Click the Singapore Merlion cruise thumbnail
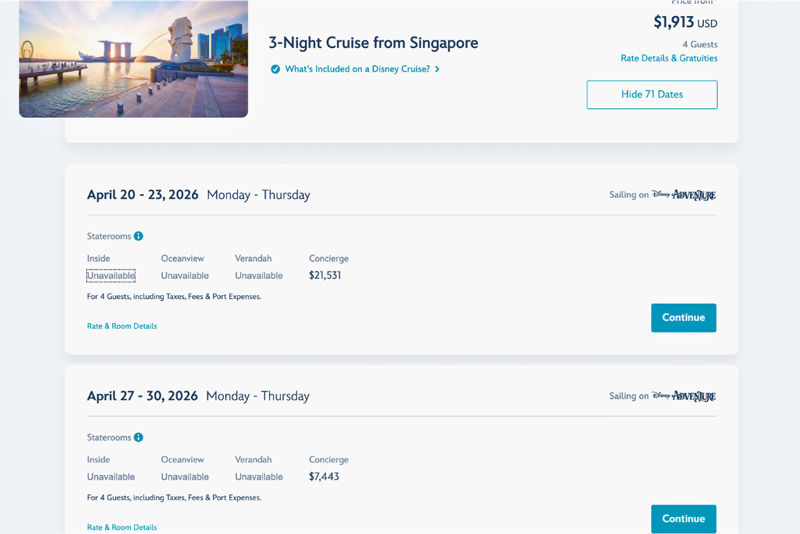Viewport: 800px width, 534px height. (133, 58)
